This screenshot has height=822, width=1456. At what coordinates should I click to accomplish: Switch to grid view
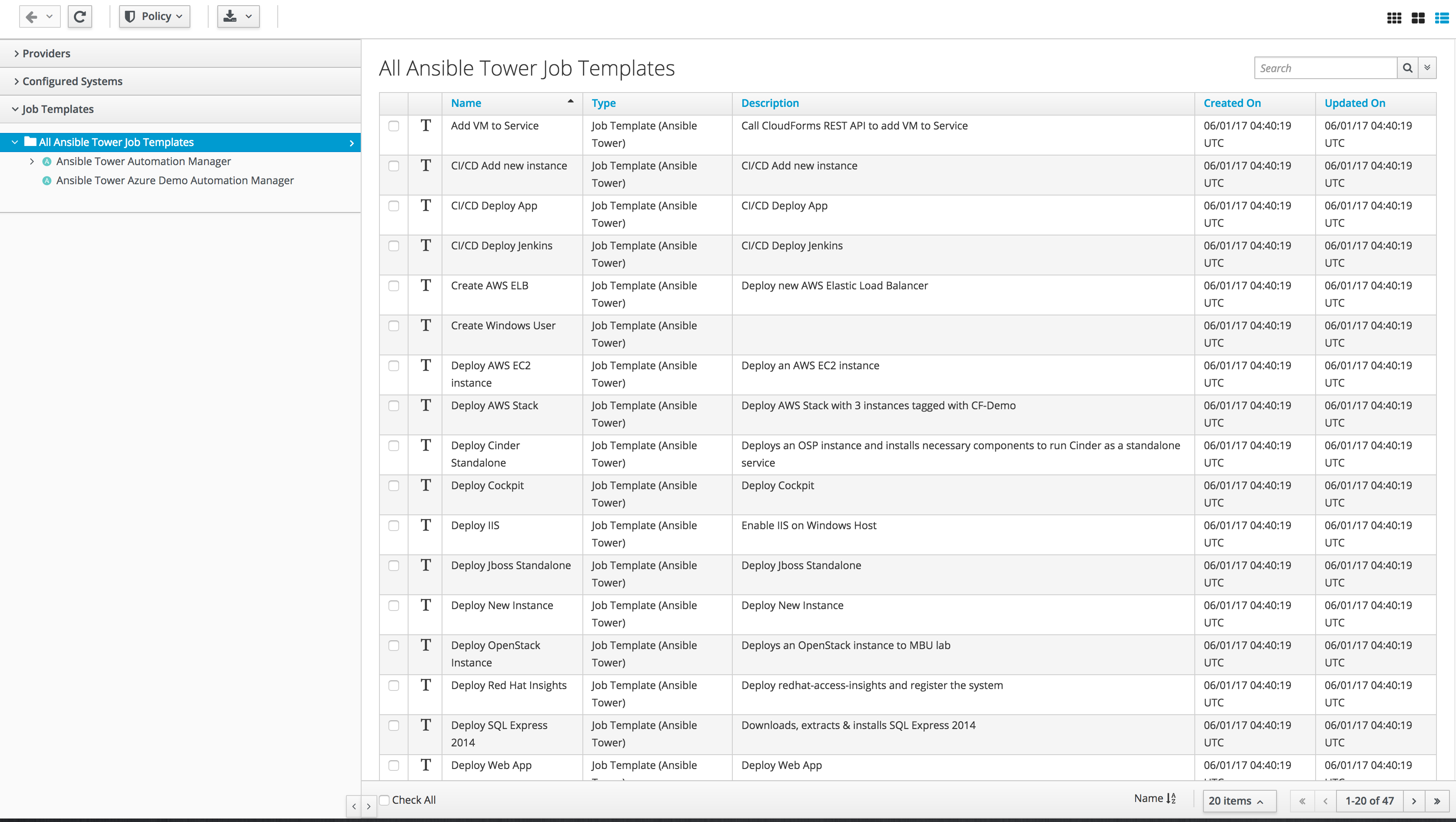pyautogui.click(x=1394, y=18)
